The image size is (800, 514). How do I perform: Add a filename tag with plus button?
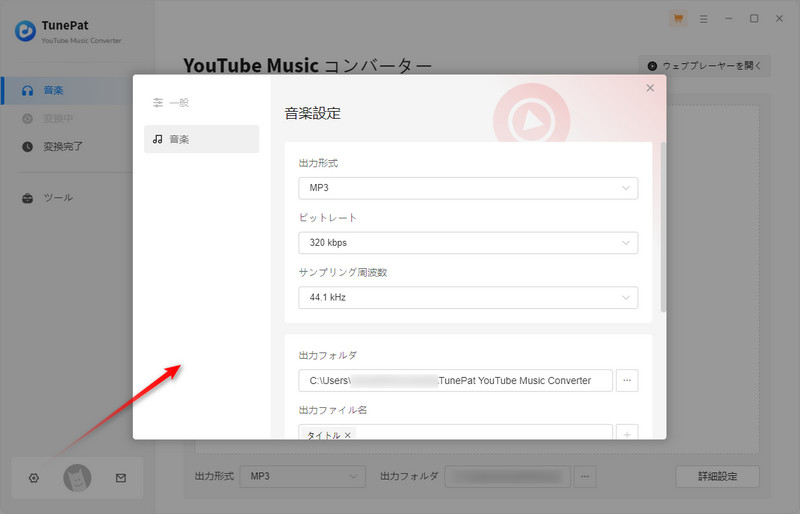click(x=627, y=433)
